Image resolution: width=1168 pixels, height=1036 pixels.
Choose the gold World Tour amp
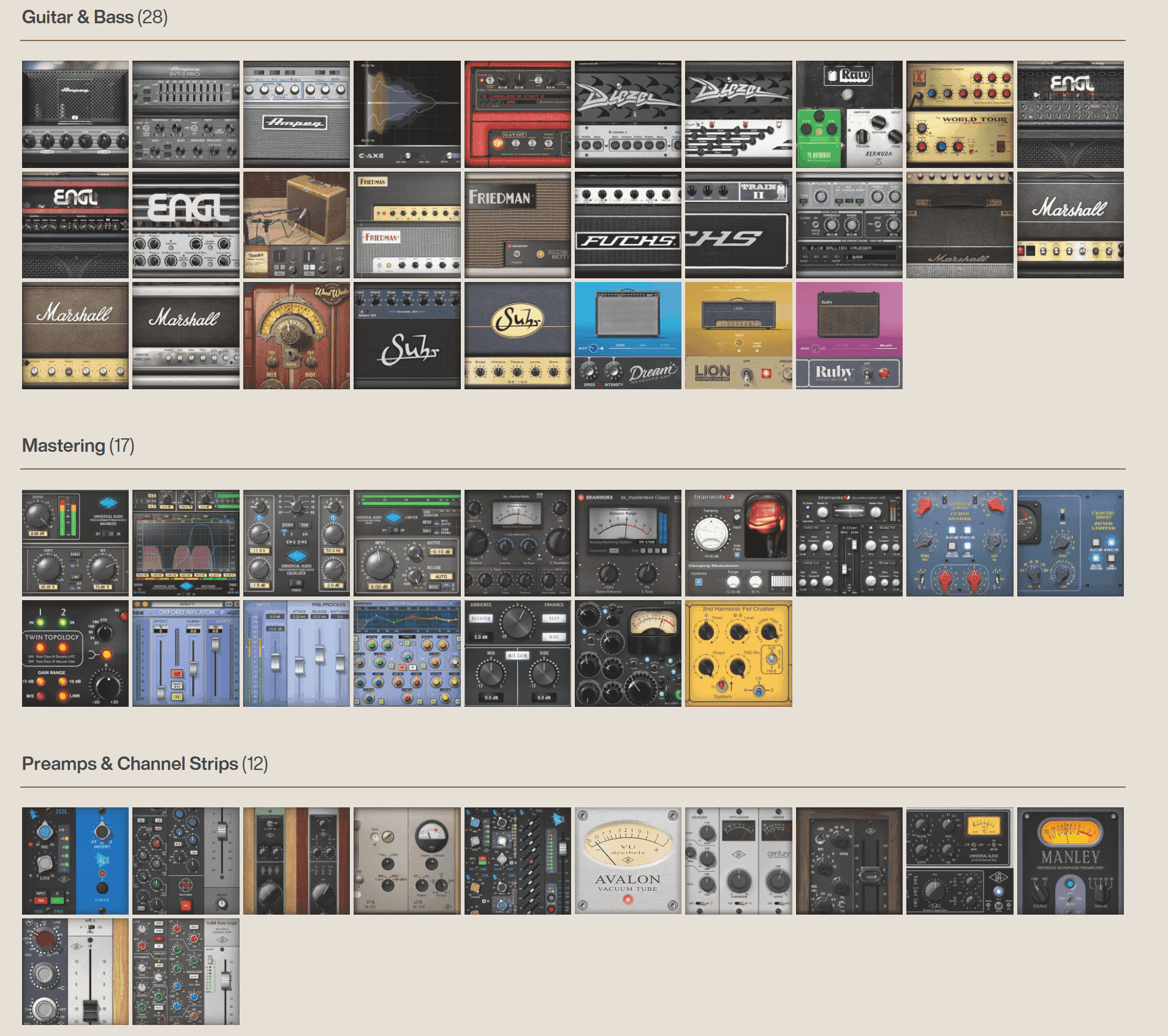[x=960, y=114]
